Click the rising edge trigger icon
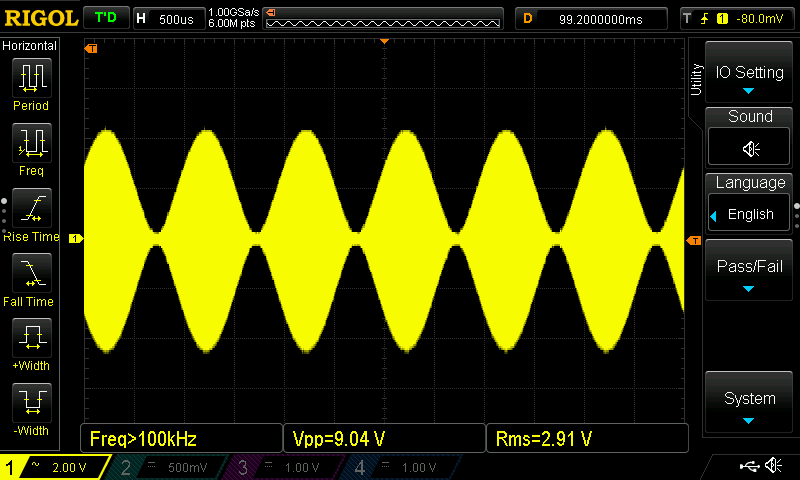The width and height of the screenshot is (800, 480). click(x=704, y=19)
